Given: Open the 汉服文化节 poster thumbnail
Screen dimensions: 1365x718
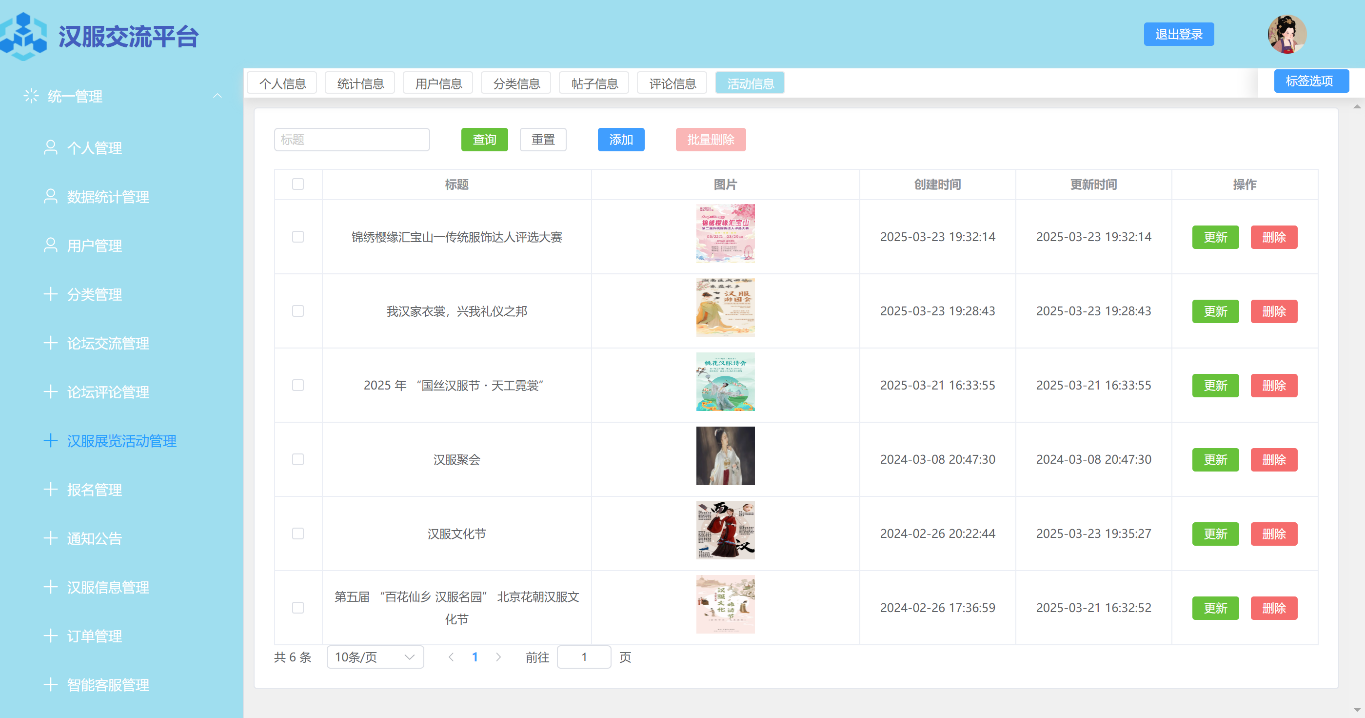Looking at the screenshot, I should [725, 530].
